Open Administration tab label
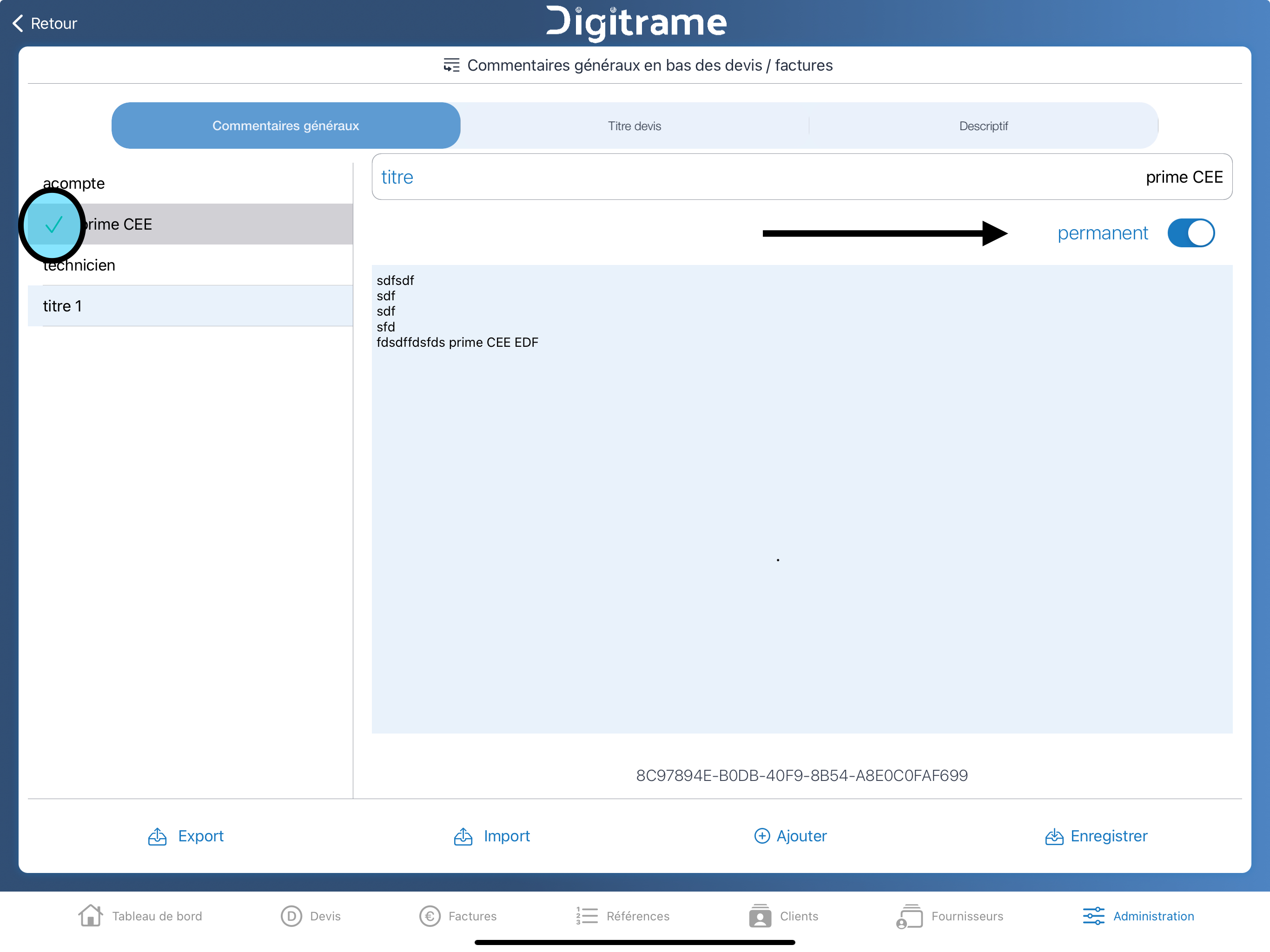Viewport: 1270px width, 952px height. [x=1153, y=916]
